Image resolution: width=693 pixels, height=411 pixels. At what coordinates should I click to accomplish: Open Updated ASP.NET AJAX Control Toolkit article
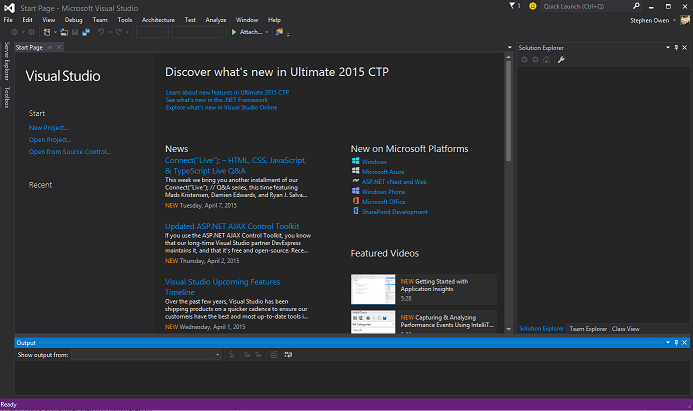point(232,226)
